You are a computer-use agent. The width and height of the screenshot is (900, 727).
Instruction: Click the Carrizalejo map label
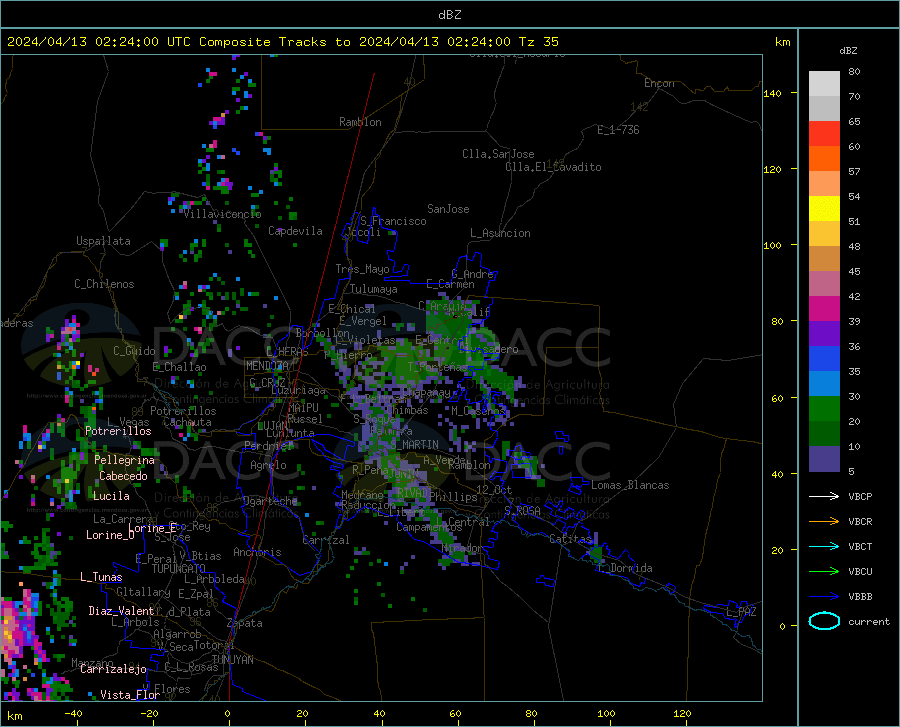[113, 669]
